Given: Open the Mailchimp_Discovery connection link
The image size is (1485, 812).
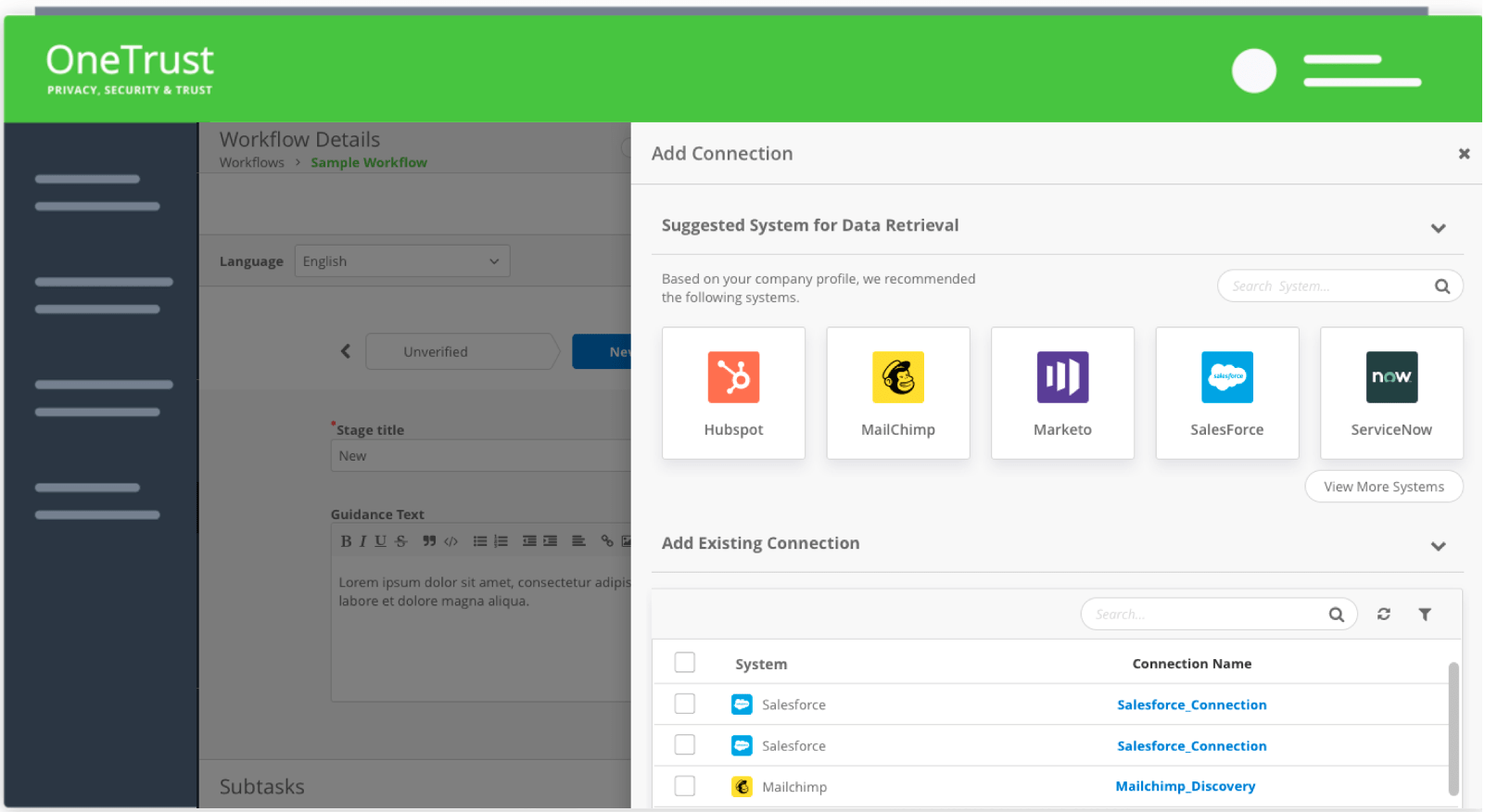Looking at the screenshot, I should click(x=1186, y=786).
